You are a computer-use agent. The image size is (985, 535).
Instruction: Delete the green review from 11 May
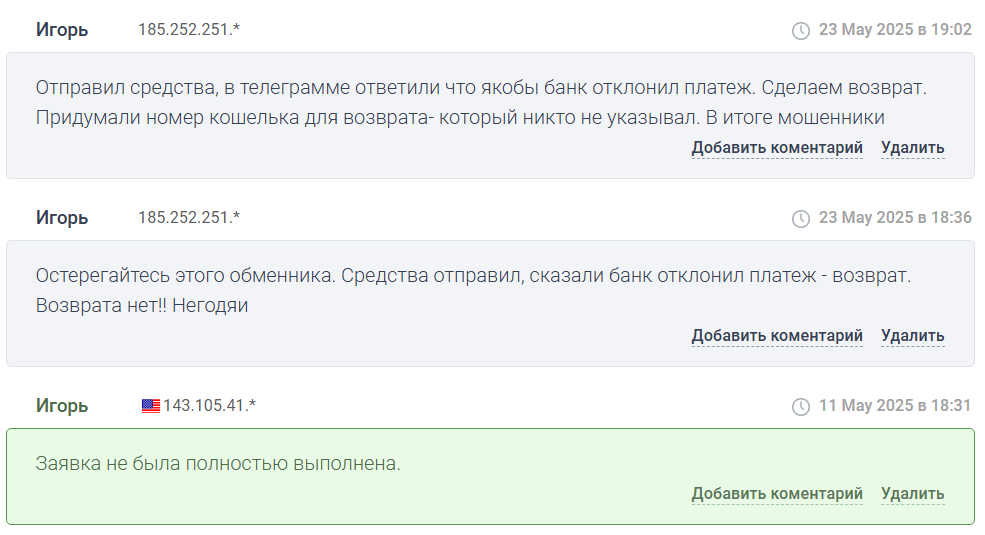click(x=912, y=494)
